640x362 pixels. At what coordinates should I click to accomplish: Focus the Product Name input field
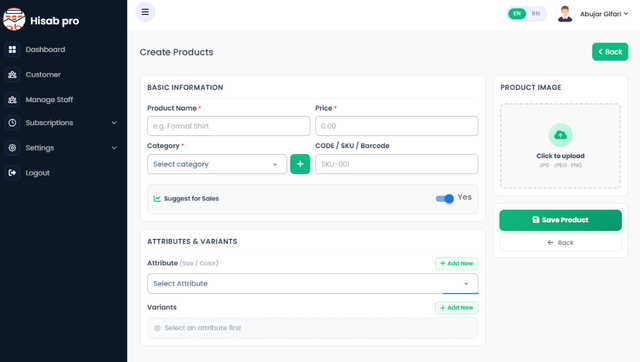coord(229,126)
